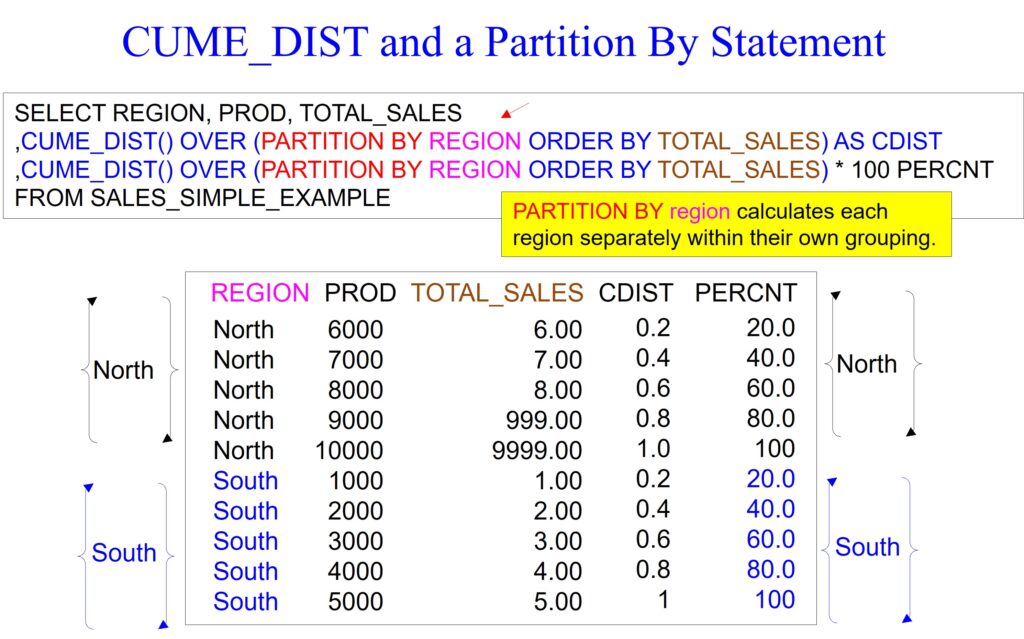The height and width of the screenshot is (639, 1024).
Task: Click the blue South label in the right bracket
Action: [x=867, y=547]
